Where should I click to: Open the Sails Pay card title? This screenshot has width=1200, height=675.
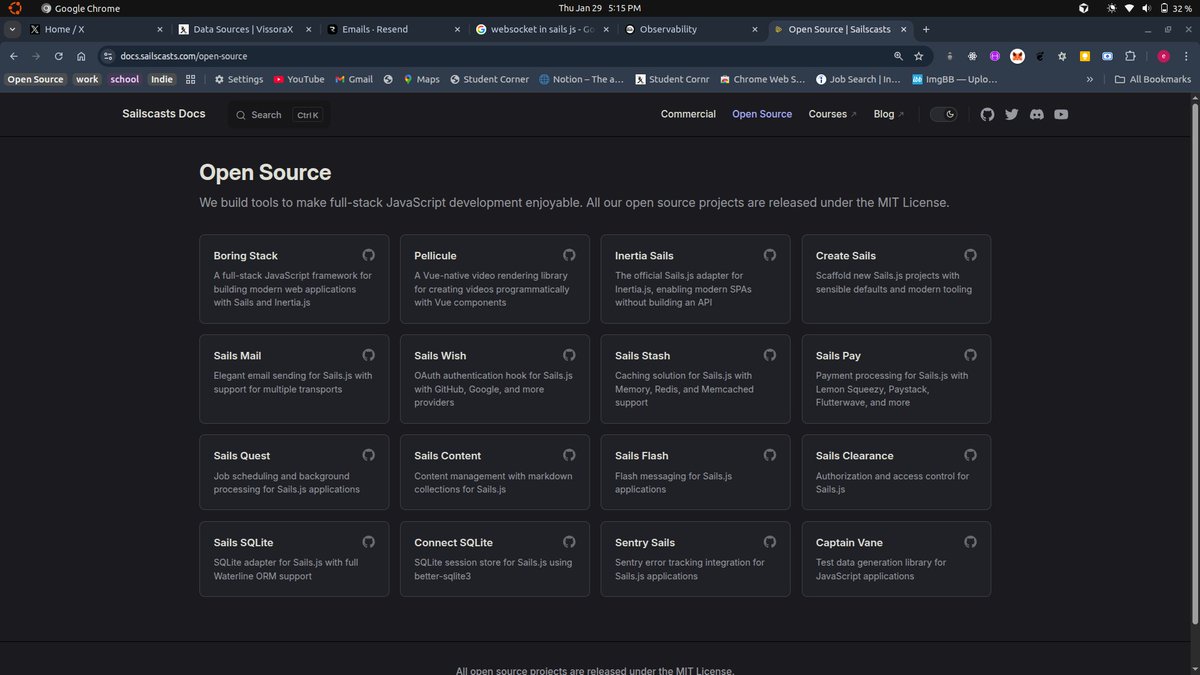tap(838, 356)
